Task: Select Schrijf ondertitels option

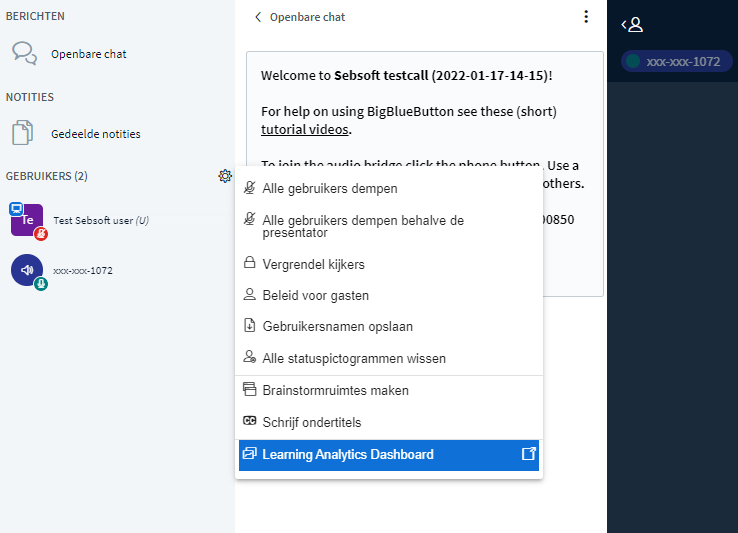Action: click(389, 422)
